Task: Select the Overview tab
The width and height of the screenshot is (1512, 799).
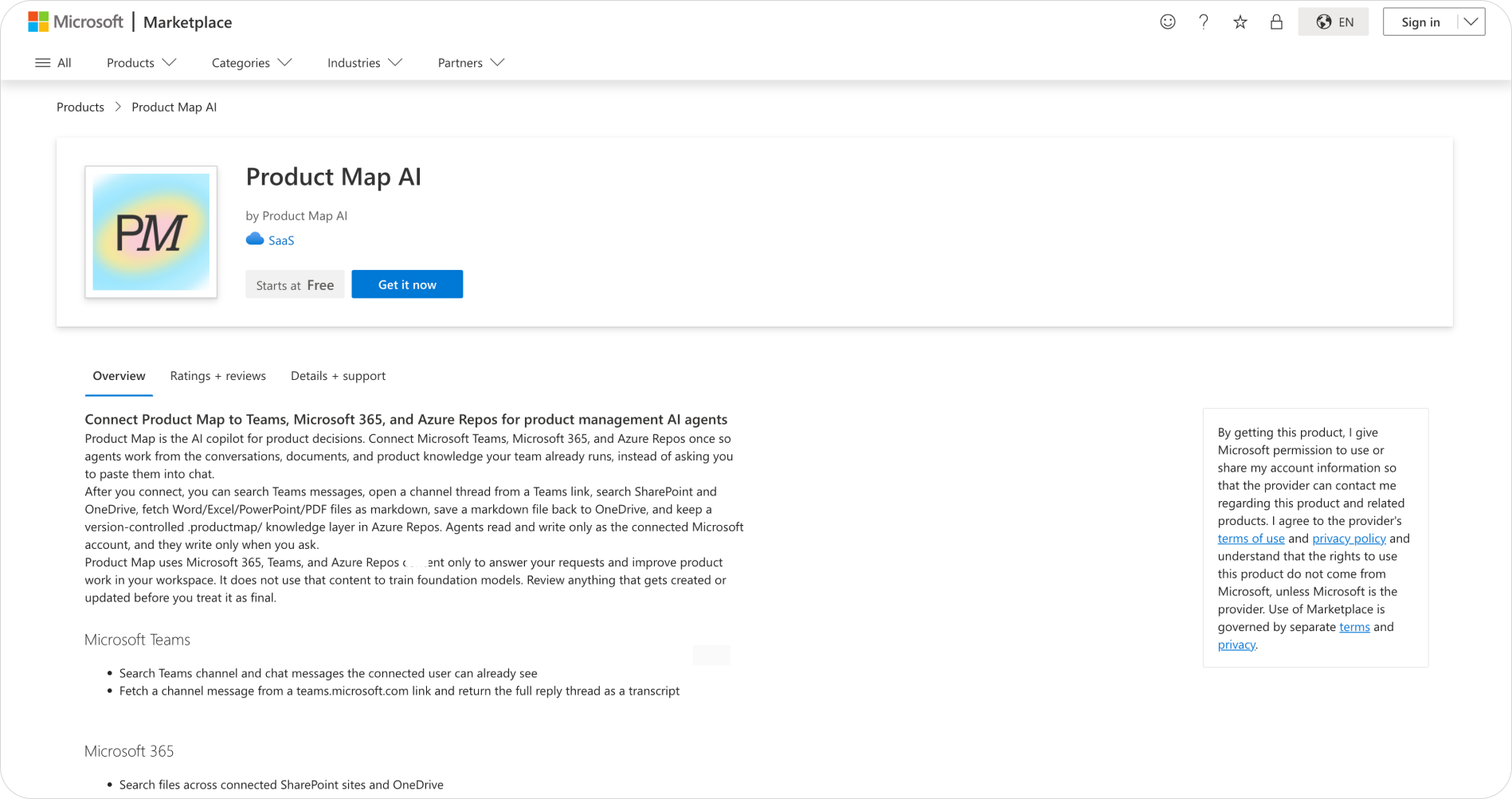Action: click(119, 376)
